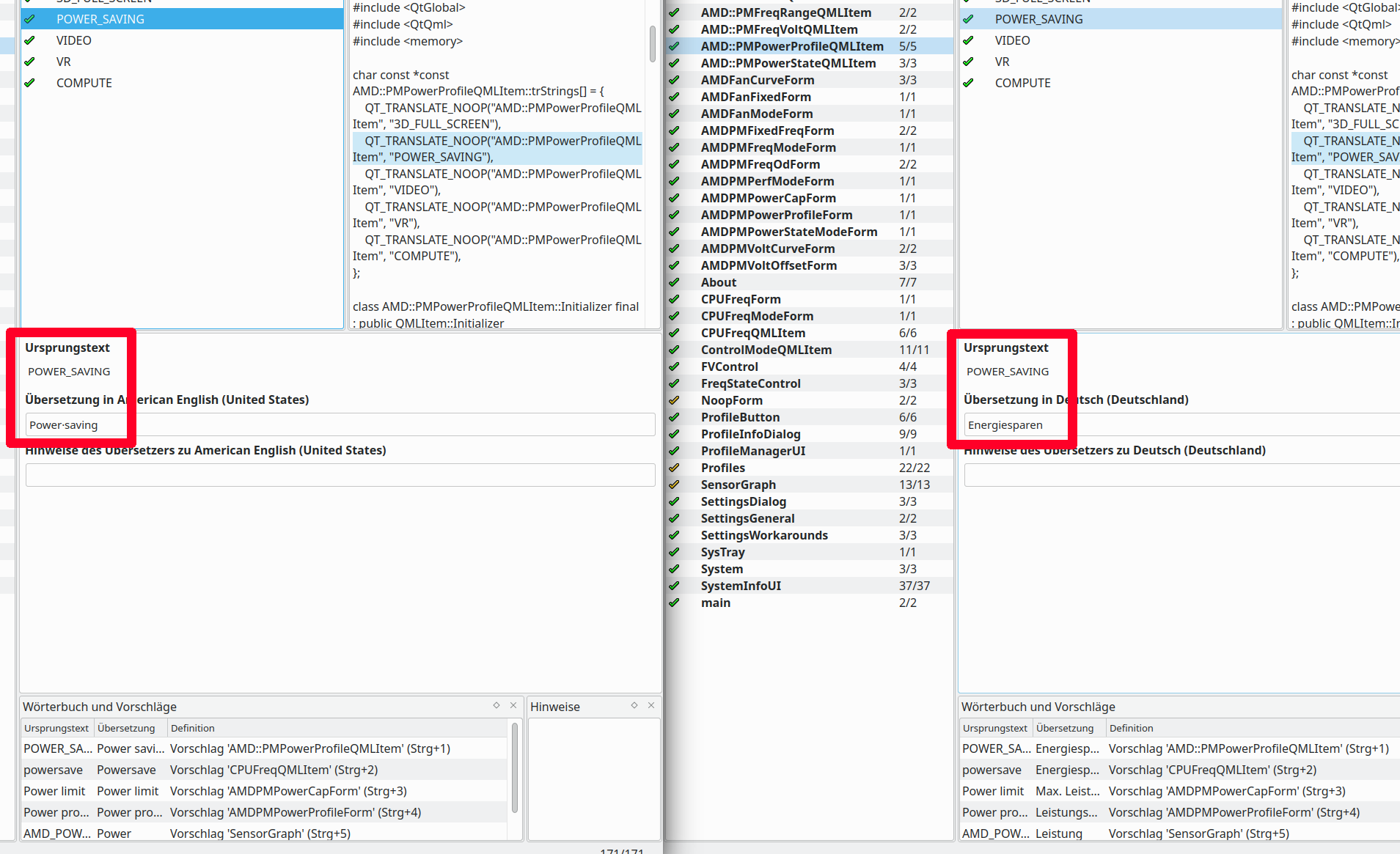Click the Energiesparen translation input field
1400x854 pixels.
[1182, 425]
